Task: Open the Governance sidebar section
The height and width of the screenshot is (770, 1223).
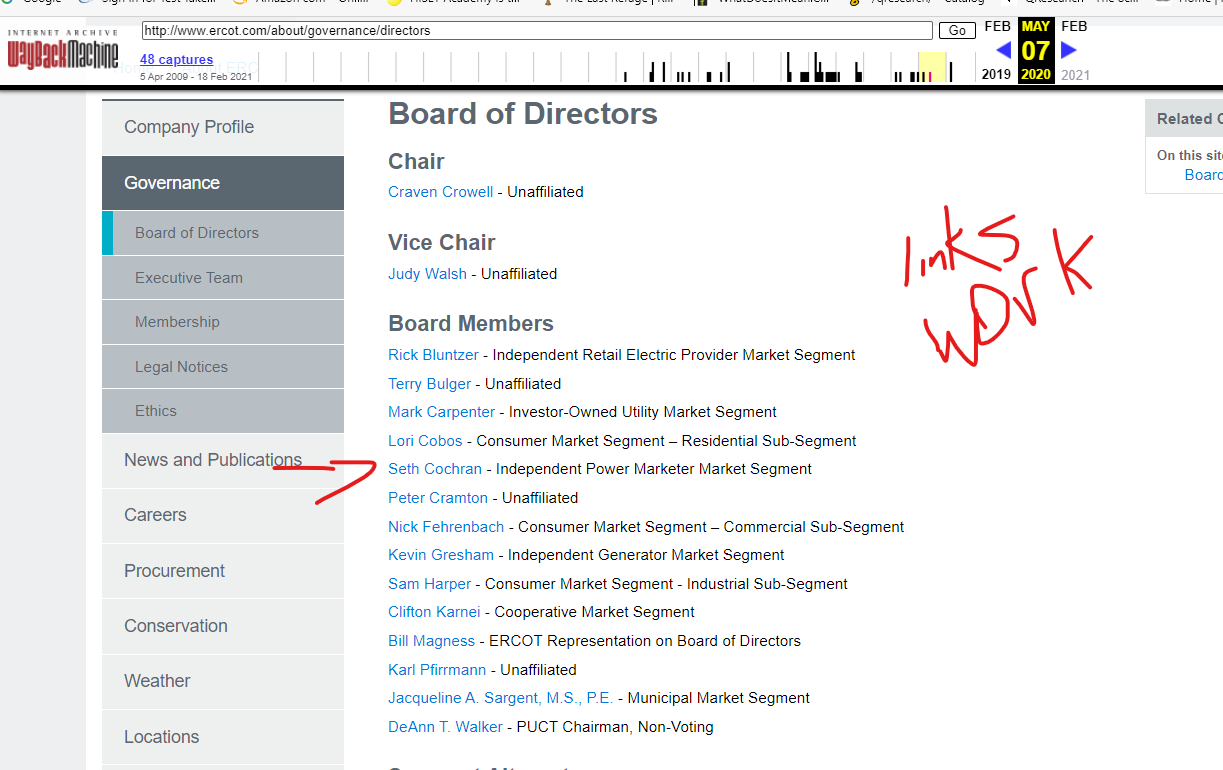Action: click(223, 183)
